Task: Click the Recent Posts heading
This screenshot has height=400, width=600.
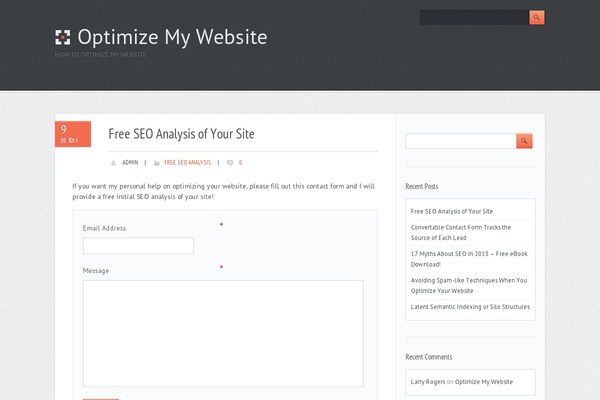Action: coord(422,186)
